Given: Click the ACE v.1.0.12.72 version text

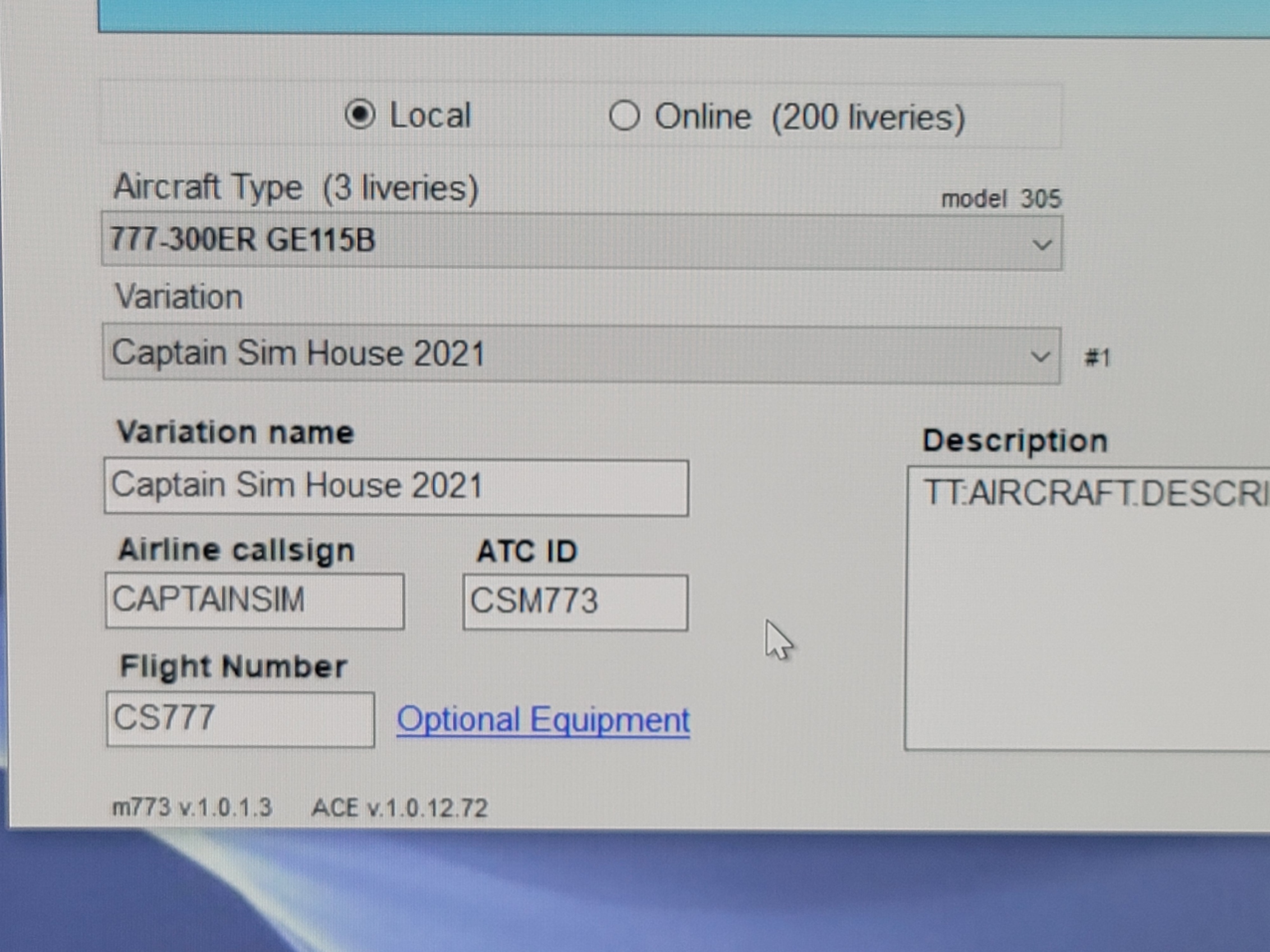Looking at the screenshot, I should [400, 808].
